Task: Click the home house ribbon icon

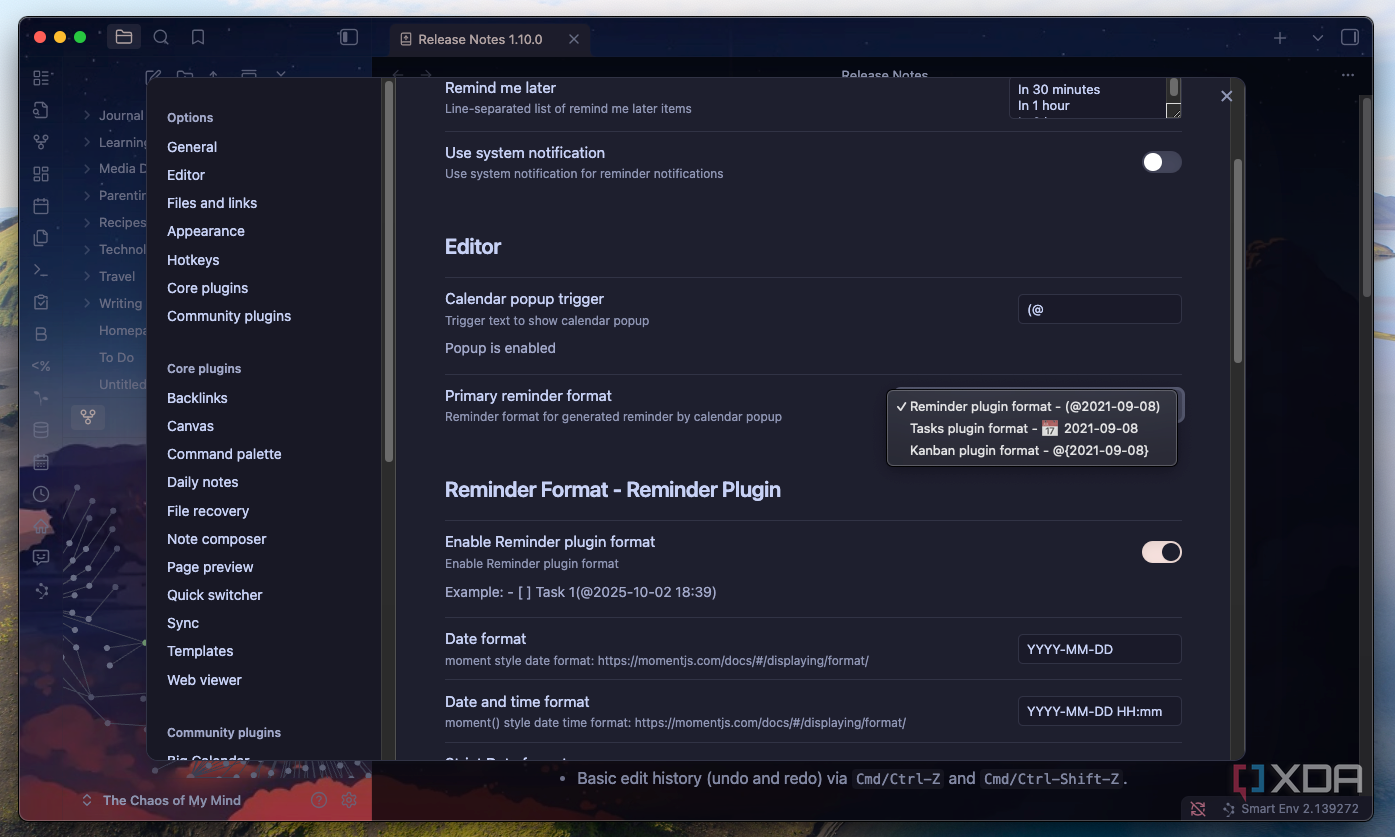Action: [41, 526]
